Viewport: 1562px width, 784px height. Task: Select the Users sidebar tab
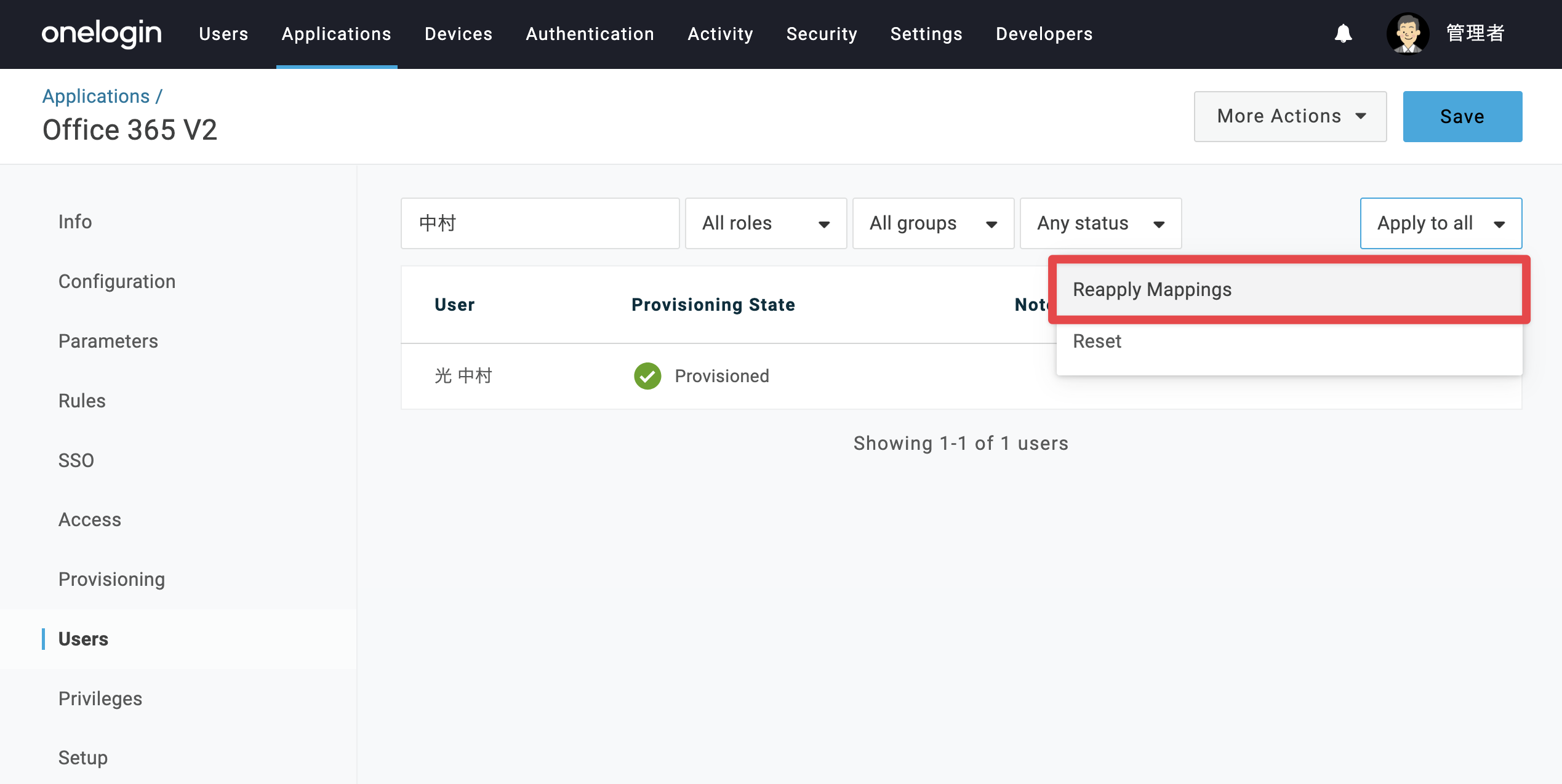83,639
